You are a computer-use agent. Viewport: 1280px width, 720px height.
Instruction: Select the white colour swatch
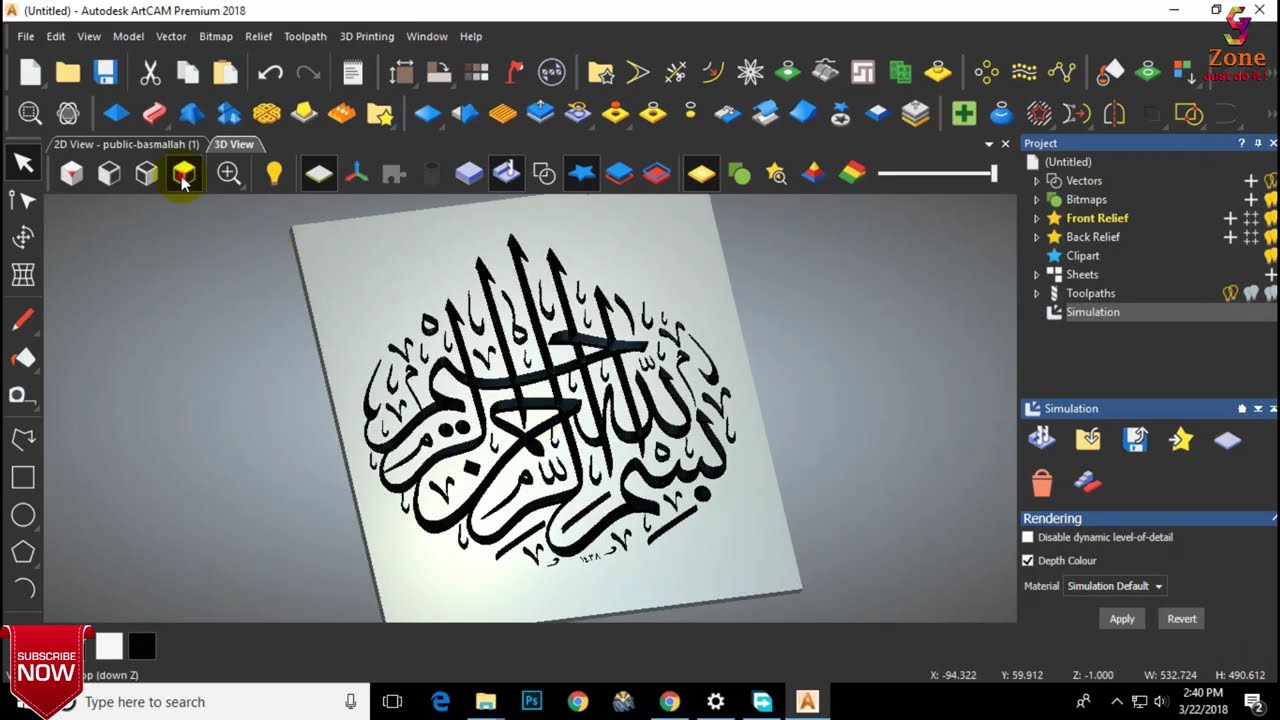(109, 646)
